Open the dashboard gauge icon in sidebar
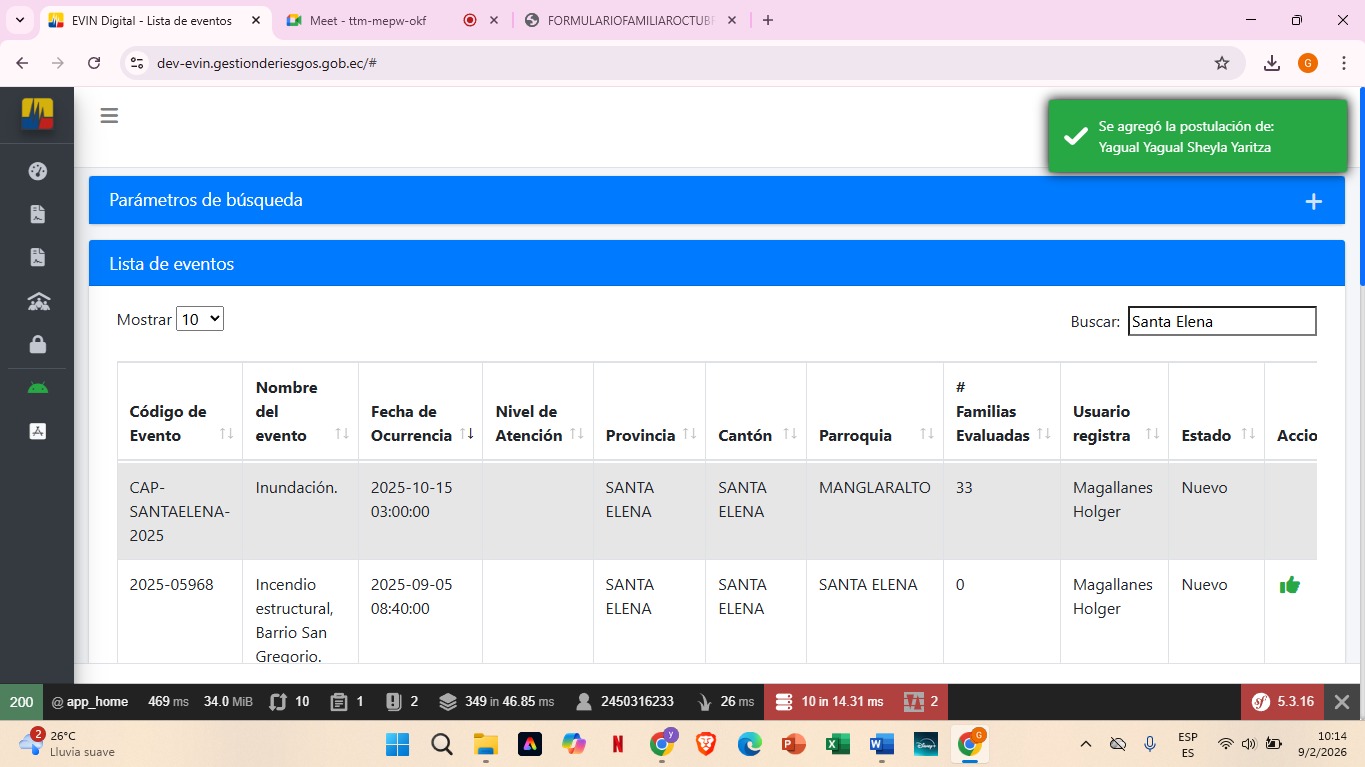This screenshot has height=767, width=1365. tap(38, 171)
